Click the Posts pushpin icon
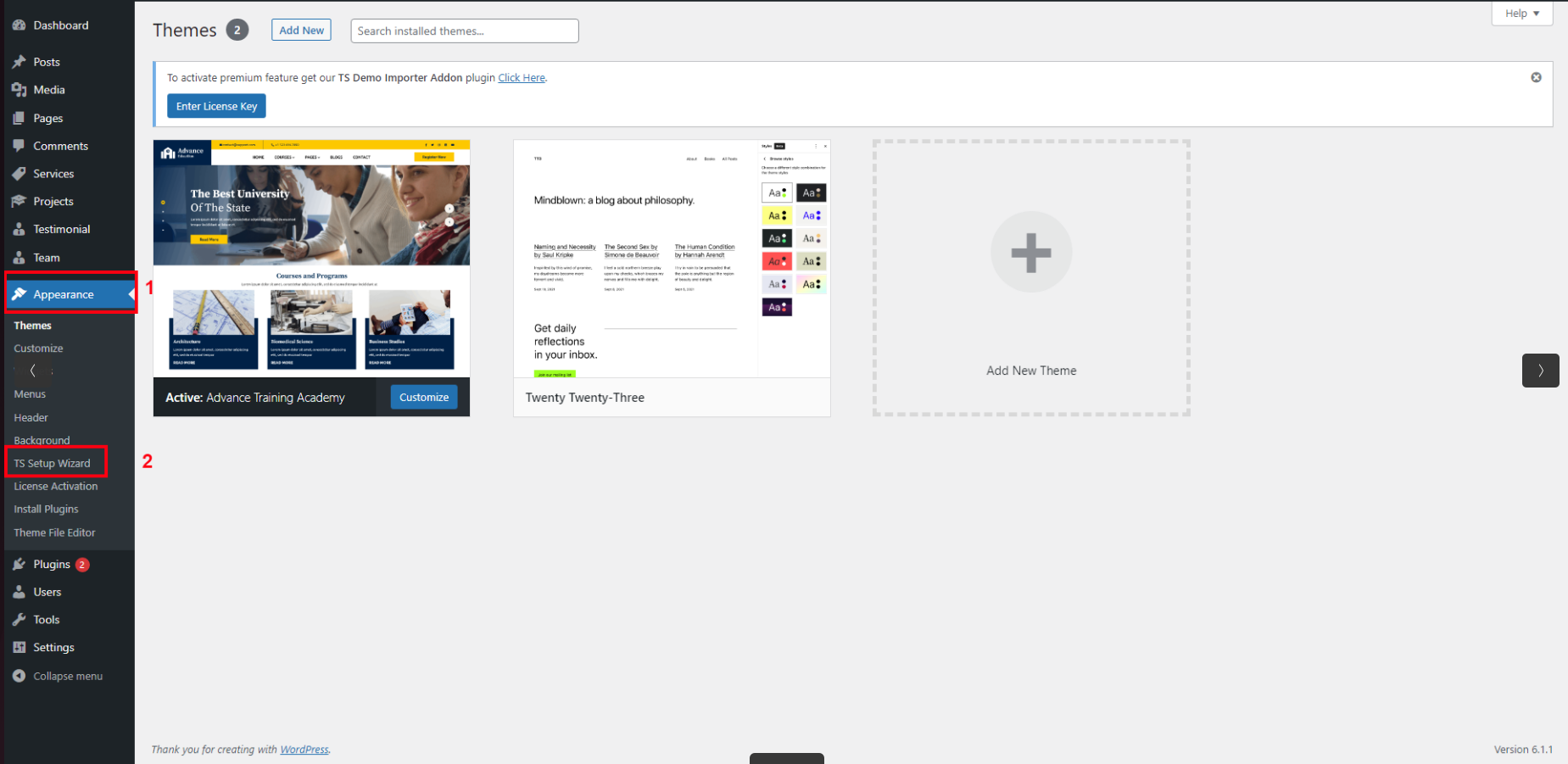The height and width of the screenshot is (764, 1568). 19,62
